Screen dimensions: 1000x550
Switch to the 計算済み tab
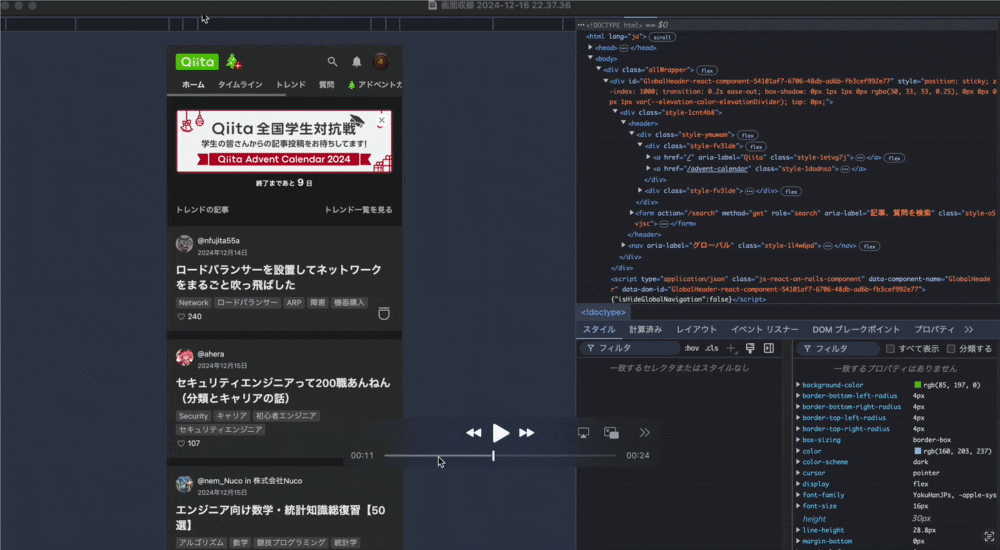tap(645, 329)
